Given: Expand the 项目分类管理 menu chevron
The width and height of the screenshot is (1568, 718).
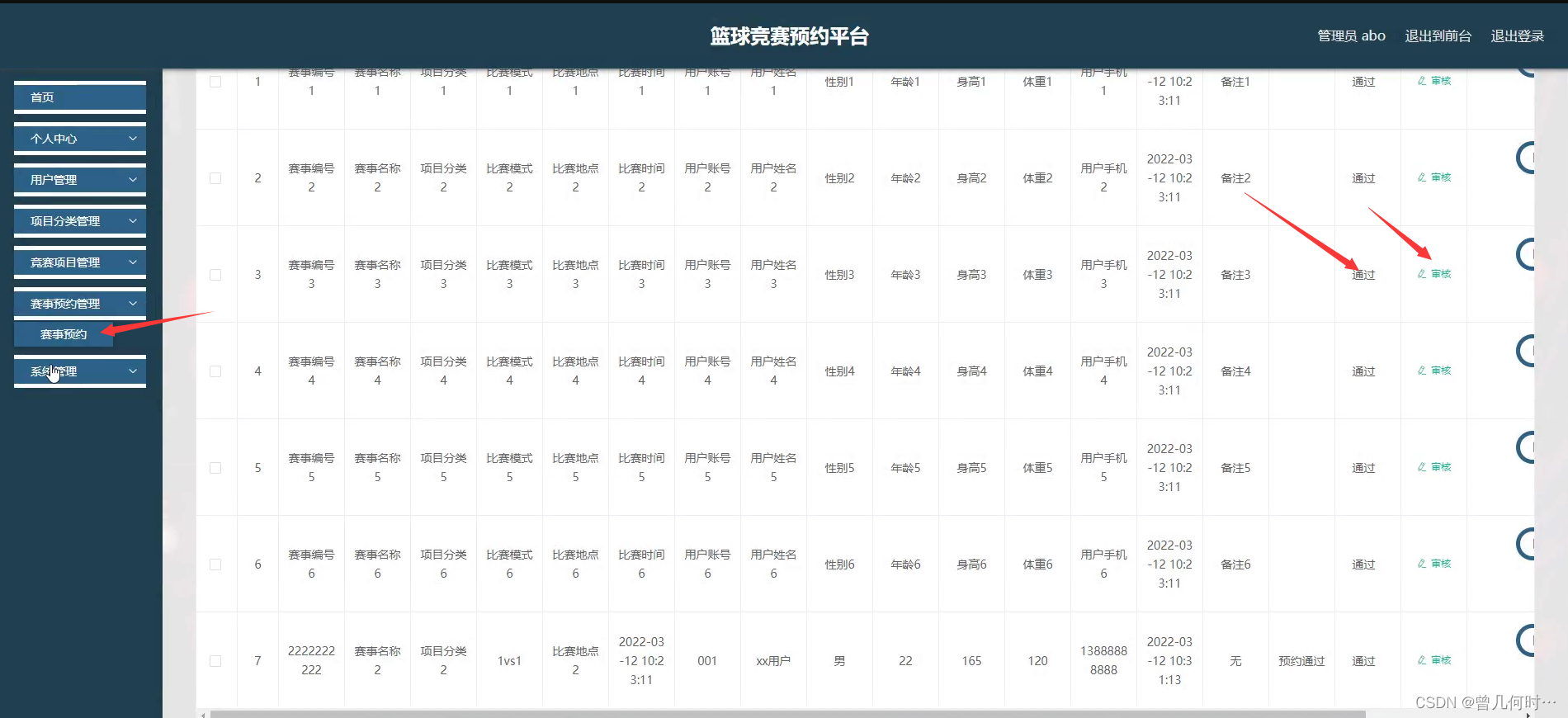Looking at the screenshot, I should click(x=133, y=221).
